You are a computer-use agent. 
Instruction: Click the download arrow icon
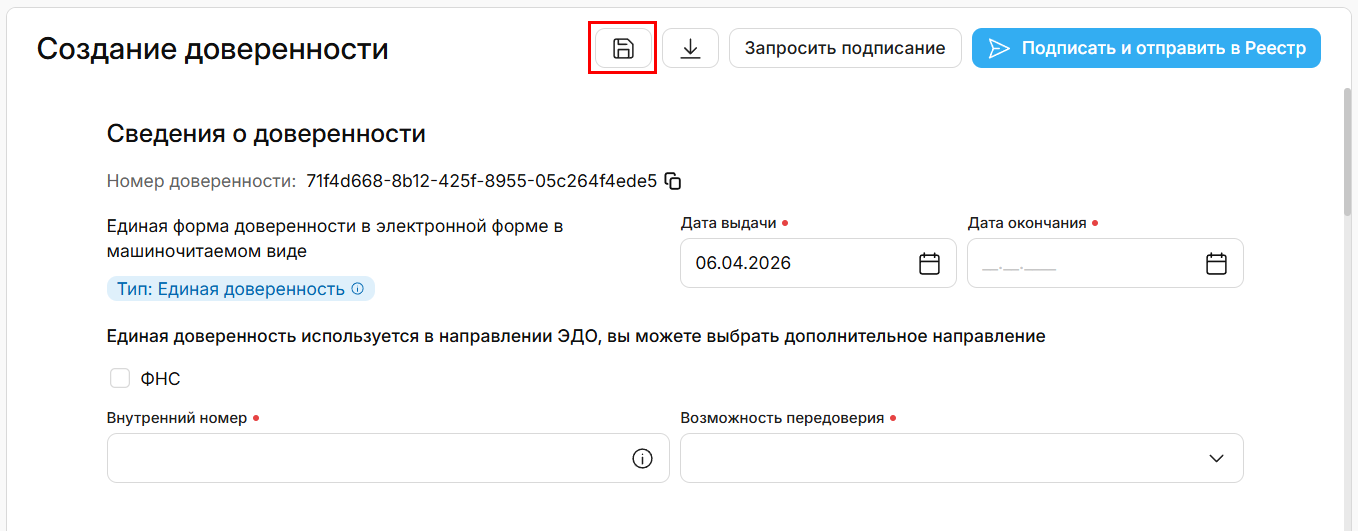click(690, 48)
